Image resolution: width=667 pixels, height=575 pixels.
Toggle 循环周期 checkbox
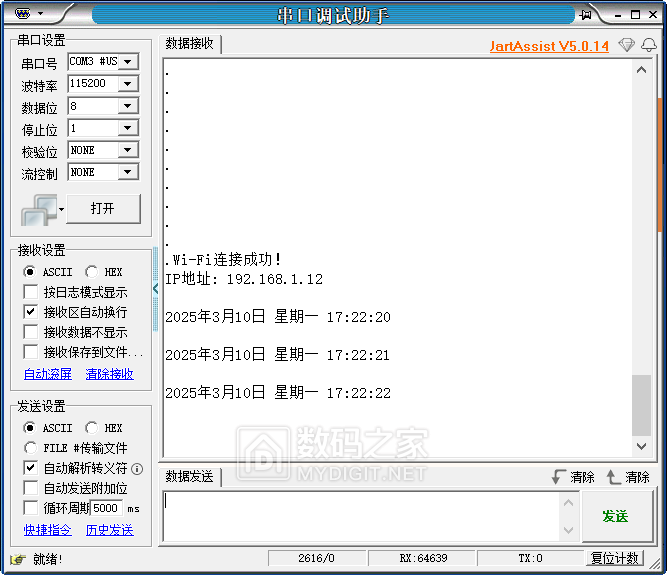pos(31,508)
